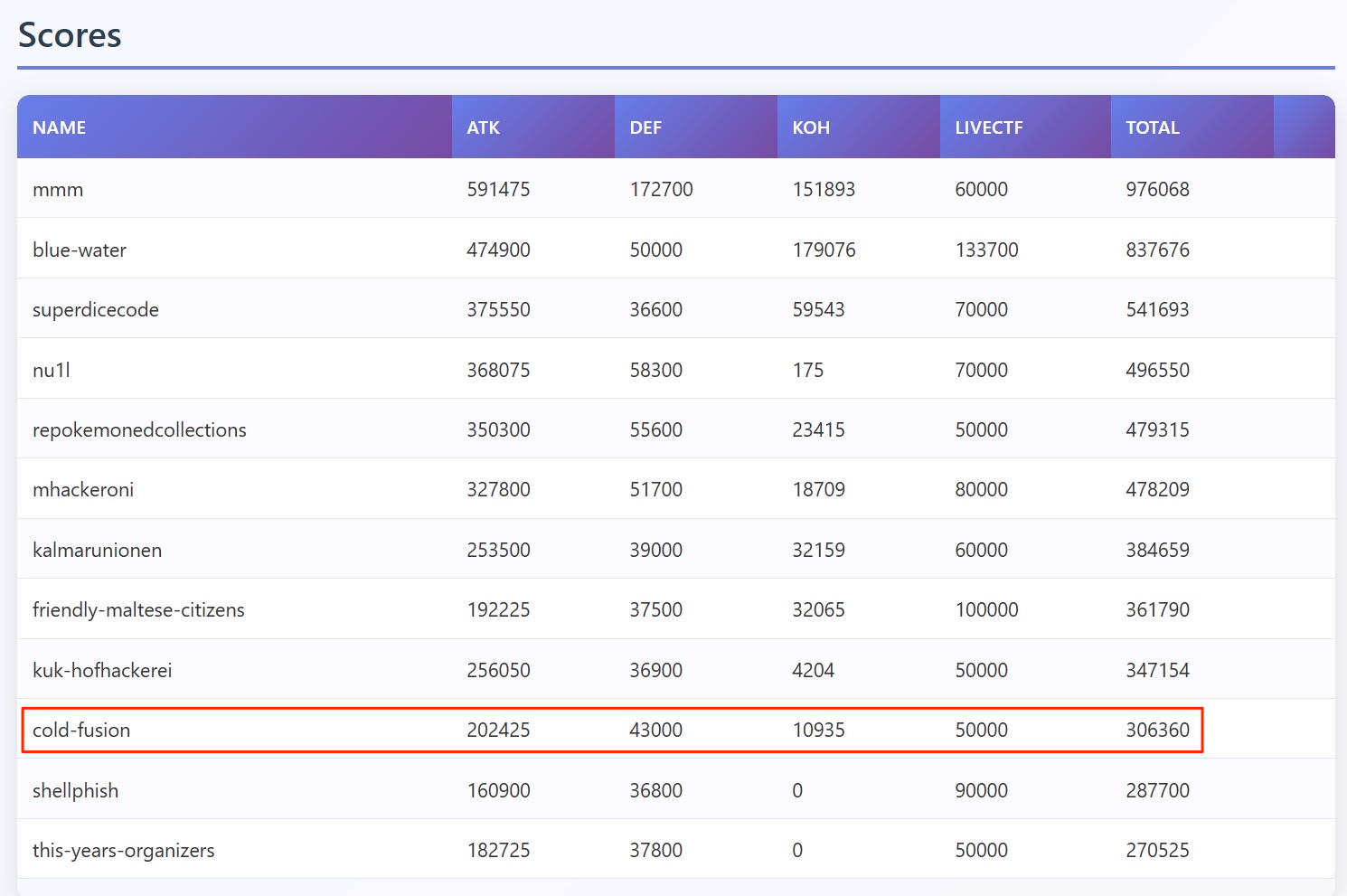The width and height of the screenshot is (1347, 896).
Task: Click the highlighted cold-fusion team name
Action: point(81,731)
